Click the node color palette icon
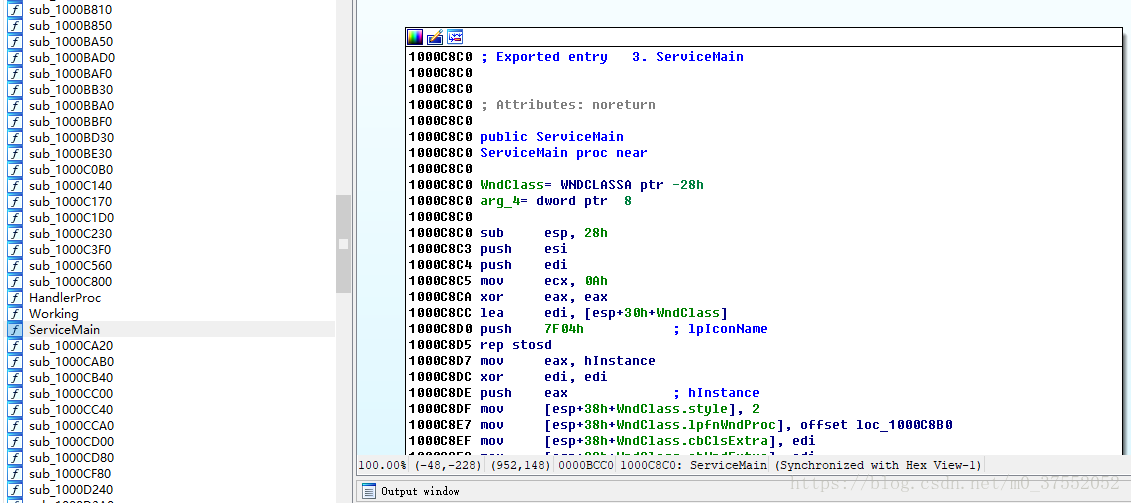The width and height of the screenshot is (1131, 503). tap(415, 37)
